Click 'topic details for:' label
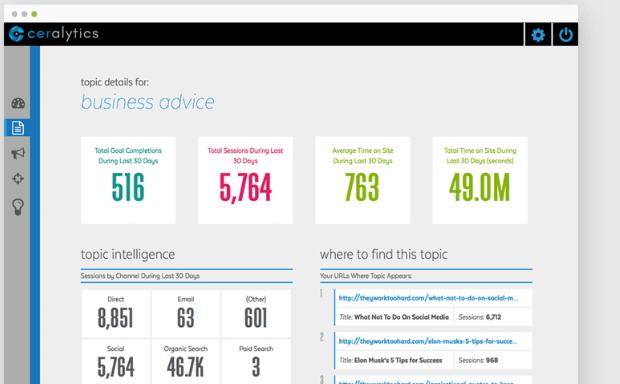The width and height of the screenshot is (620, 384). click(115, 82)
